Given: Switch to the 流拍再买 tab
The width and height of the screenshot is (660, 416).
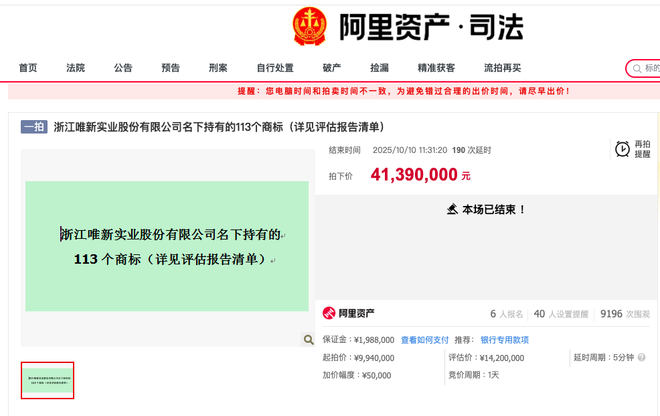Looking at the screenshot, I should tap(502, 68).
